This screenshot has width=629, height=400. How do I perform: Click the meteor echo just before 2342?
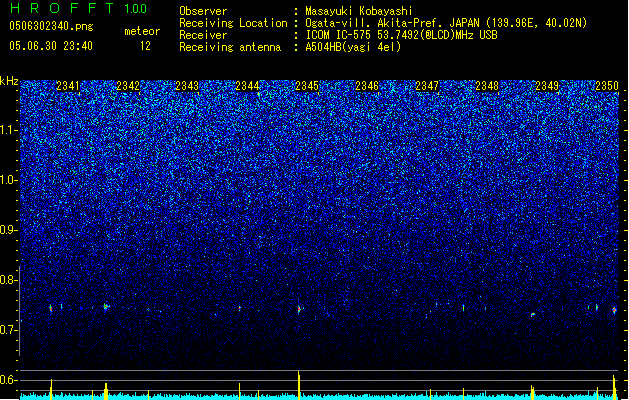click(106, 307)
